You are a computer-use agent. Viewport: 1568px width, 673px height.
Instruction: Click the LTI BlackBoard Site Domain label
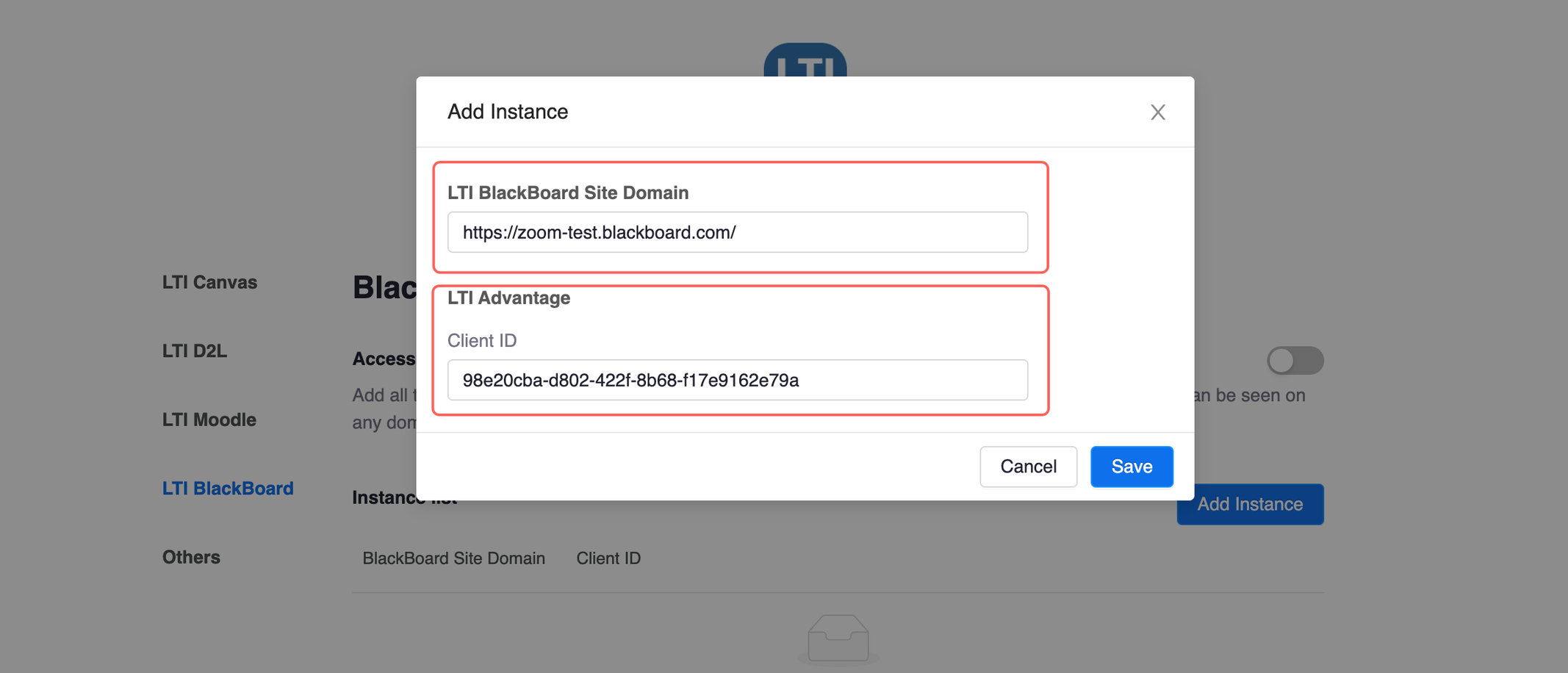coord(568,192)
